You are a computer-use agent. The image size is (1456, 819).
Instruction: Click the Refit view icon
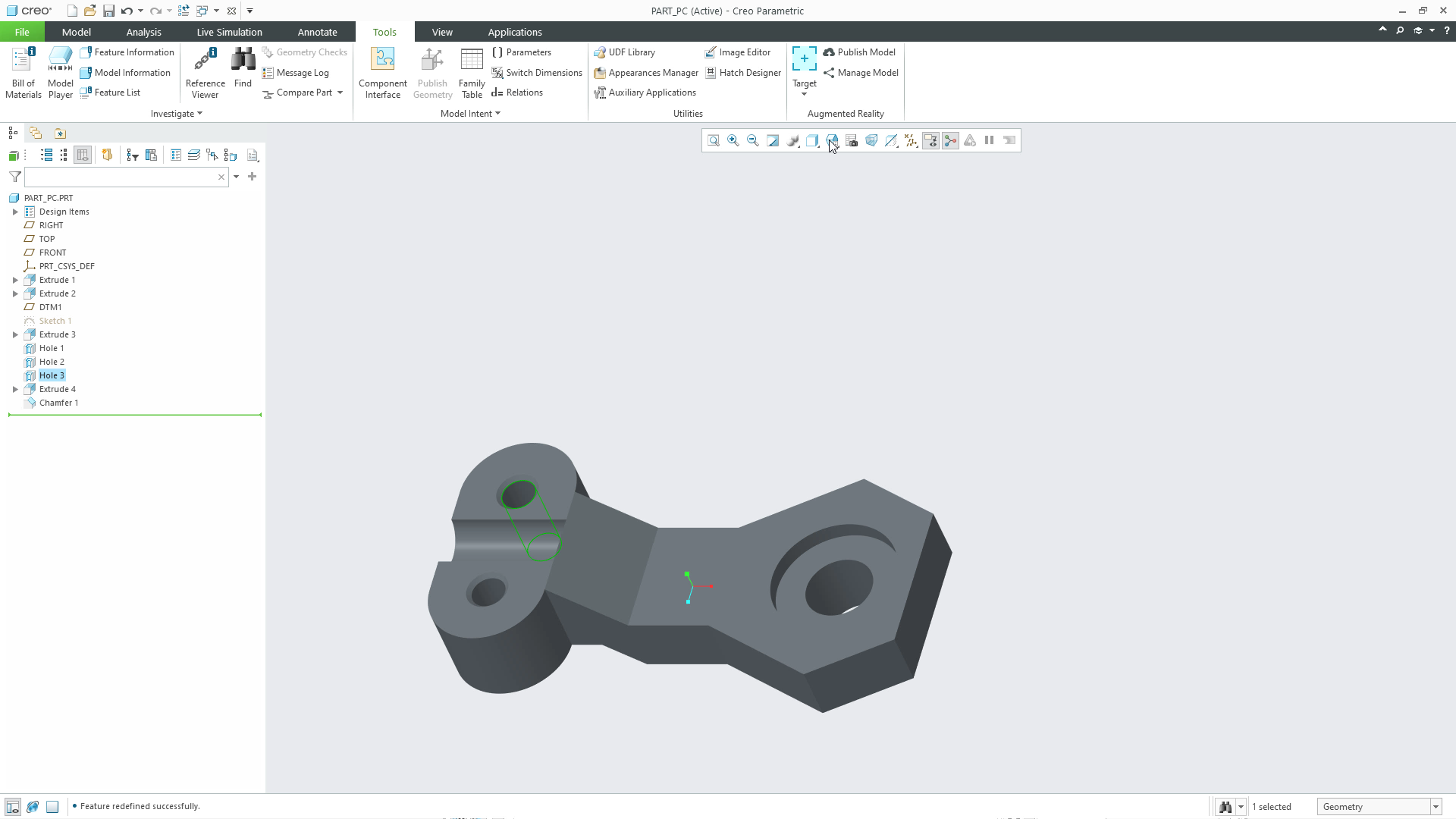[714, 140]
